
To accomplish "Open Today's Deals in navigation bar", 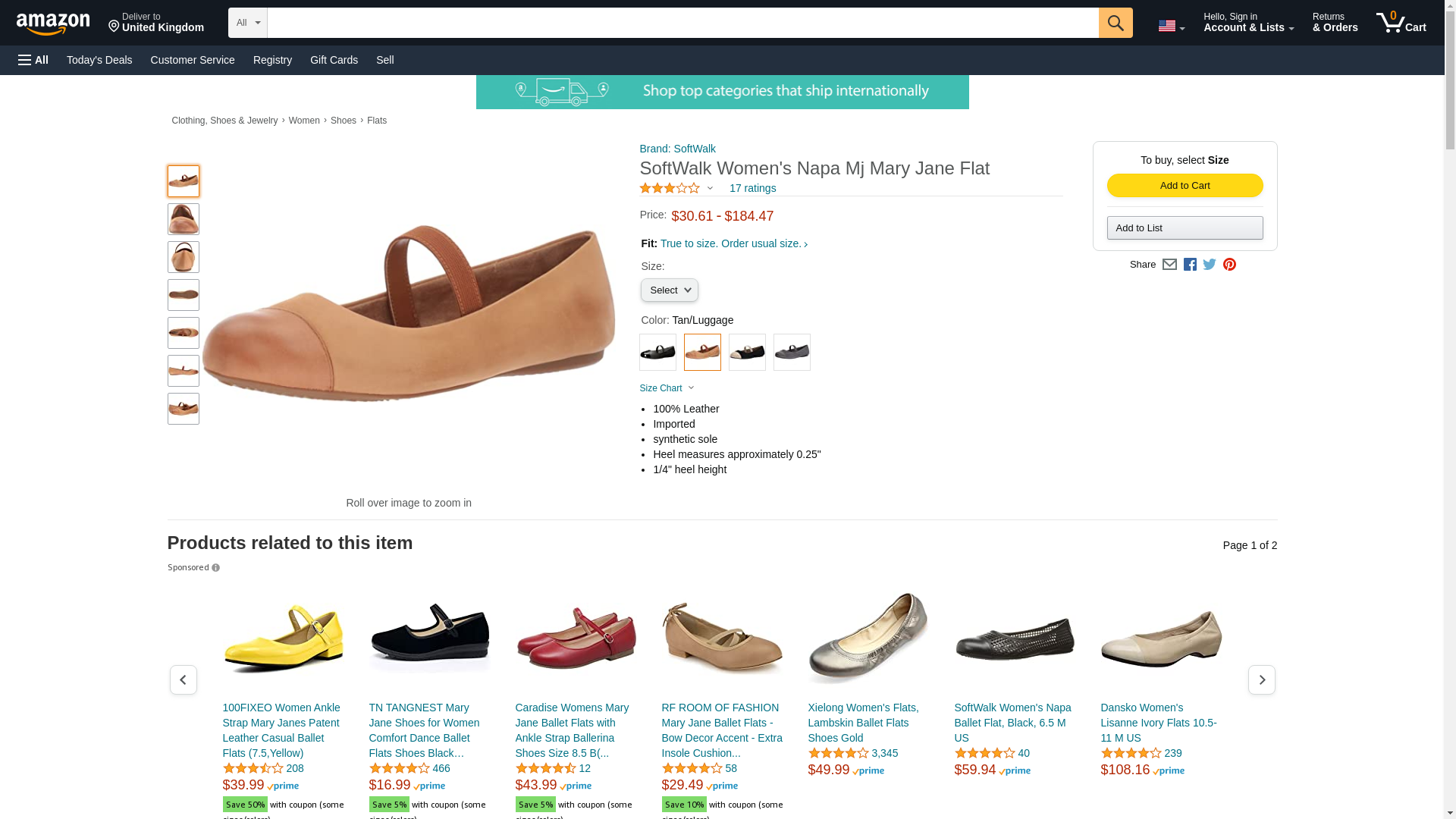I will click(x=99, y=60).
